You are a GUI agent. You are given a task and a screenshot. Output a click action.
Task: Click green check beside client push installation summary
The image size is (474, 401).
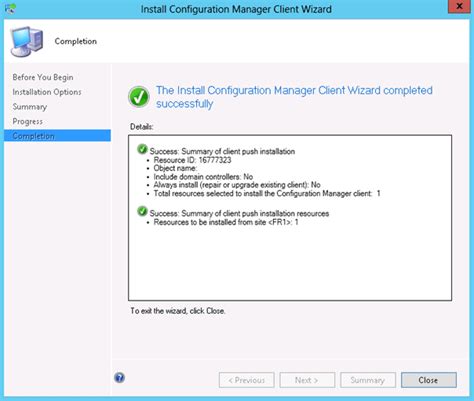point(142,149)
